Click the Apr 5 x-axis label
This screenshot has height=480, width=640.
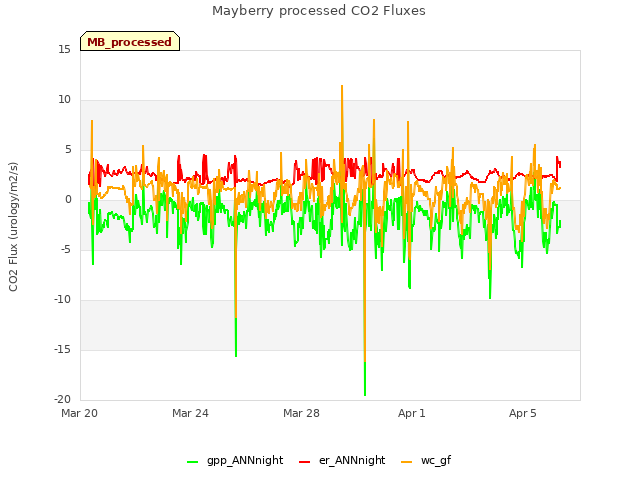tap(522, 413)
